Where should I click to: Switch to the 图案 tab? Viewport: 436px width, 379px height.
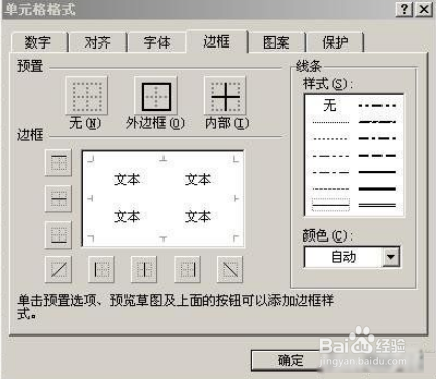276,43
